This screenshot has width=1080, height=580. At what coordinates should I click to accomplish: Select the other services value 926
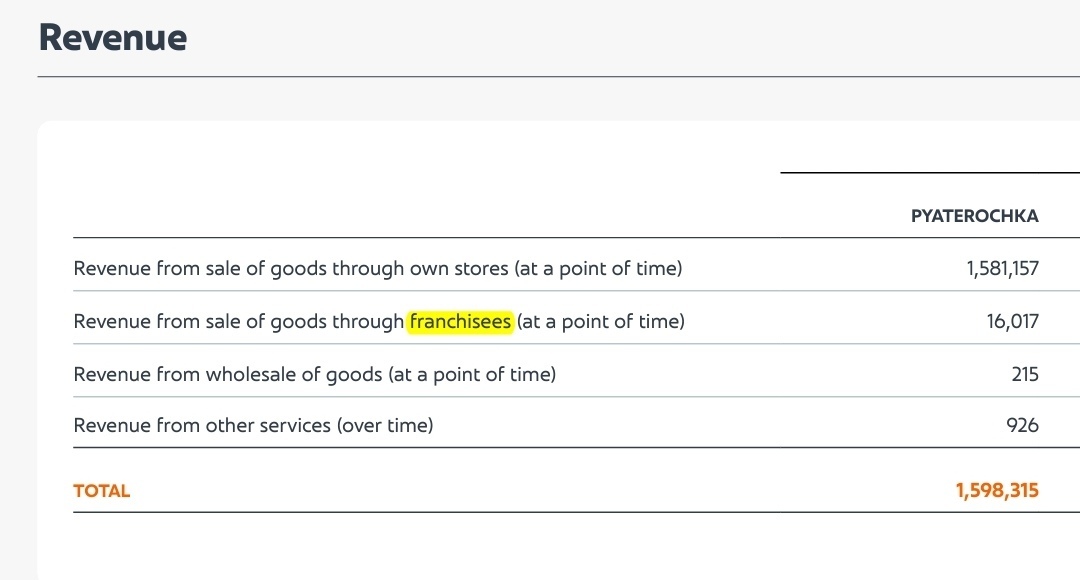pyautogui.click(x=1022, y=426)
